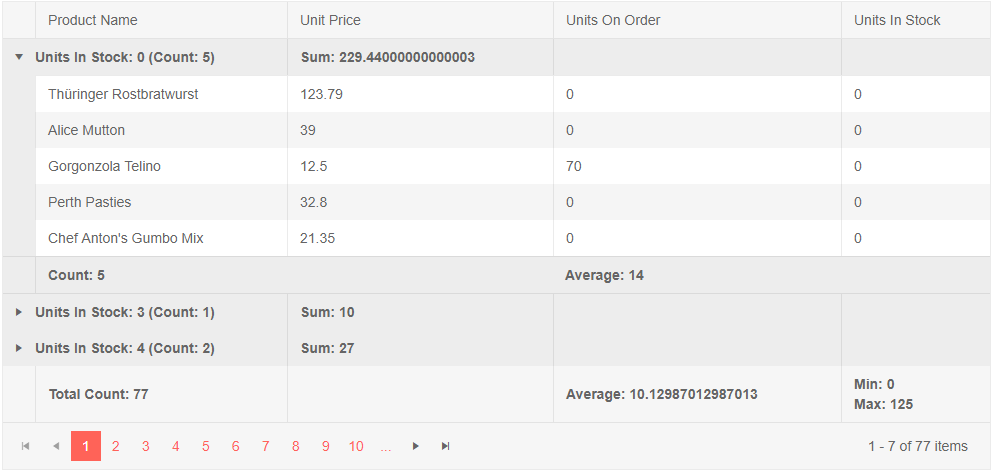Select the Gorgonzola Telino row
992x471 pixels.
513,166
